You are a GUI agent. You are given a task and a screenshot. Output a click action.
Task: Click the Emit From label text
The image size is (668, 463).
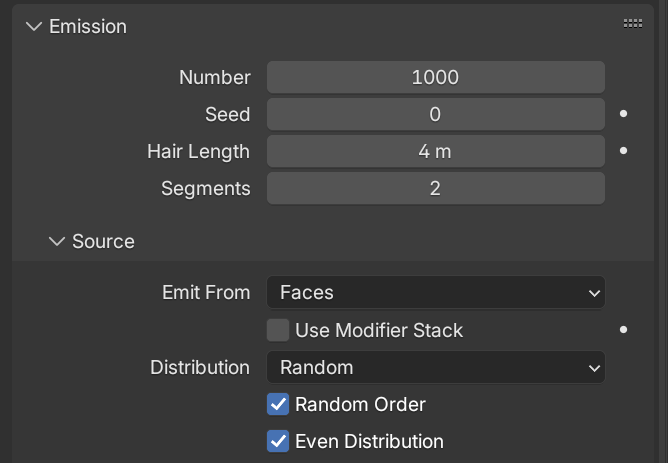206,292
